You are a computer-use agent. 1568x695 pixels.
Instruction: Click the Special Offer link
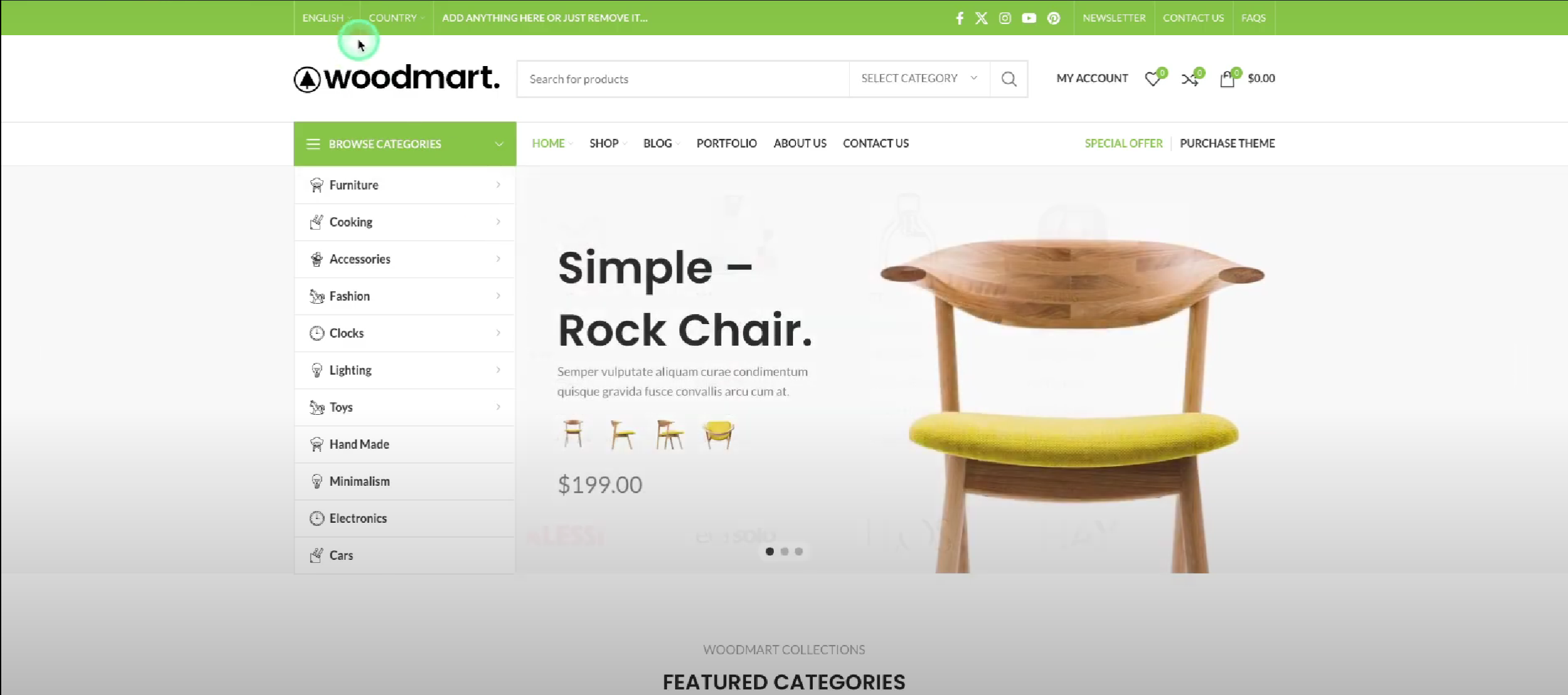click(1123, 143)
